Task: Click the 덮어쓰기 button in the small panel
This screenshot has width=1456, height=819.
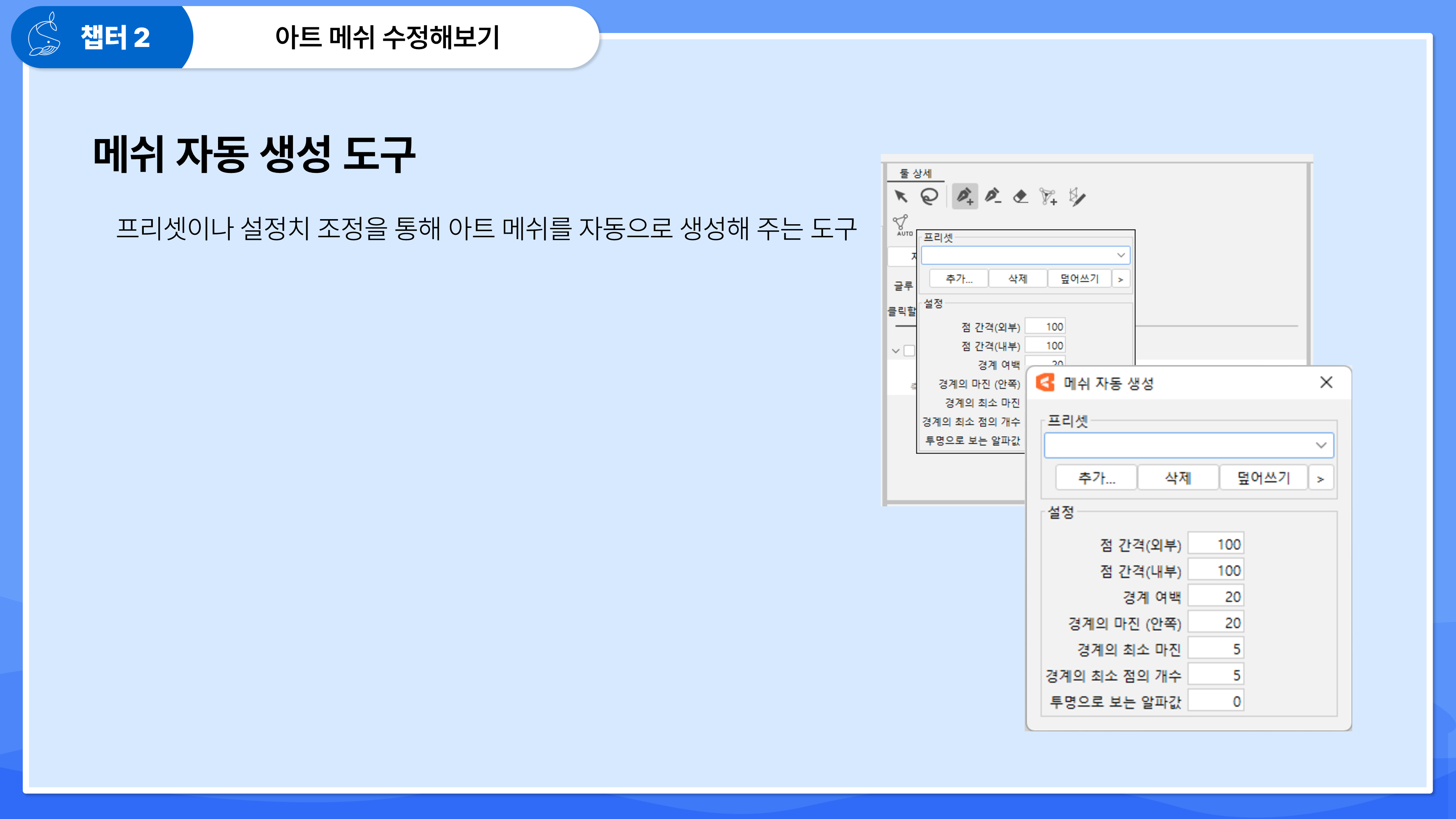Action: coord(1079,279)
